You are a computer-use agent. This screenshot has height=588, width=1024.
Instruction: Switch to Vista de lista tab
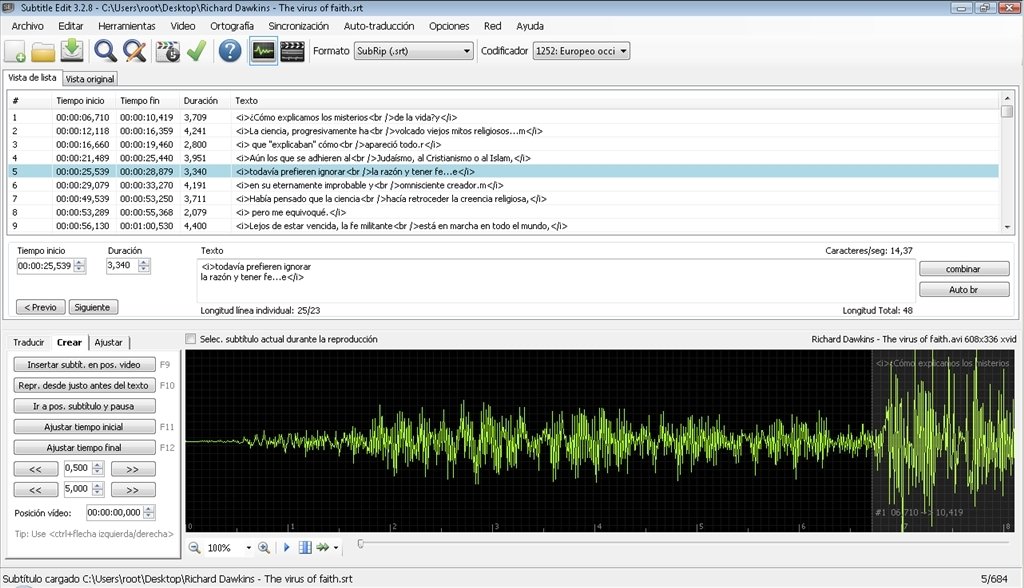pos(32,78)
